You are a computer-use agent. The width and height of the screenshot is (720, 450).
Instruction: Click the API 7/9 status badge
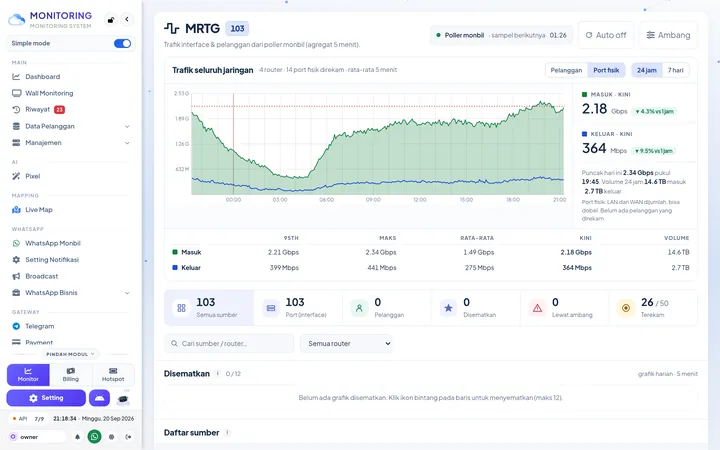28,419
